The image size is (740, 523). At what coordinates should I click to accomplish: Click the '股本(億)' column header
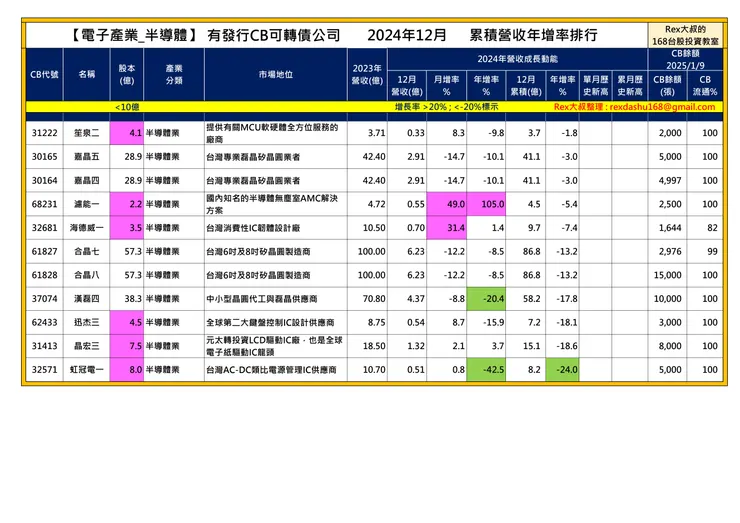click(126, 74)
